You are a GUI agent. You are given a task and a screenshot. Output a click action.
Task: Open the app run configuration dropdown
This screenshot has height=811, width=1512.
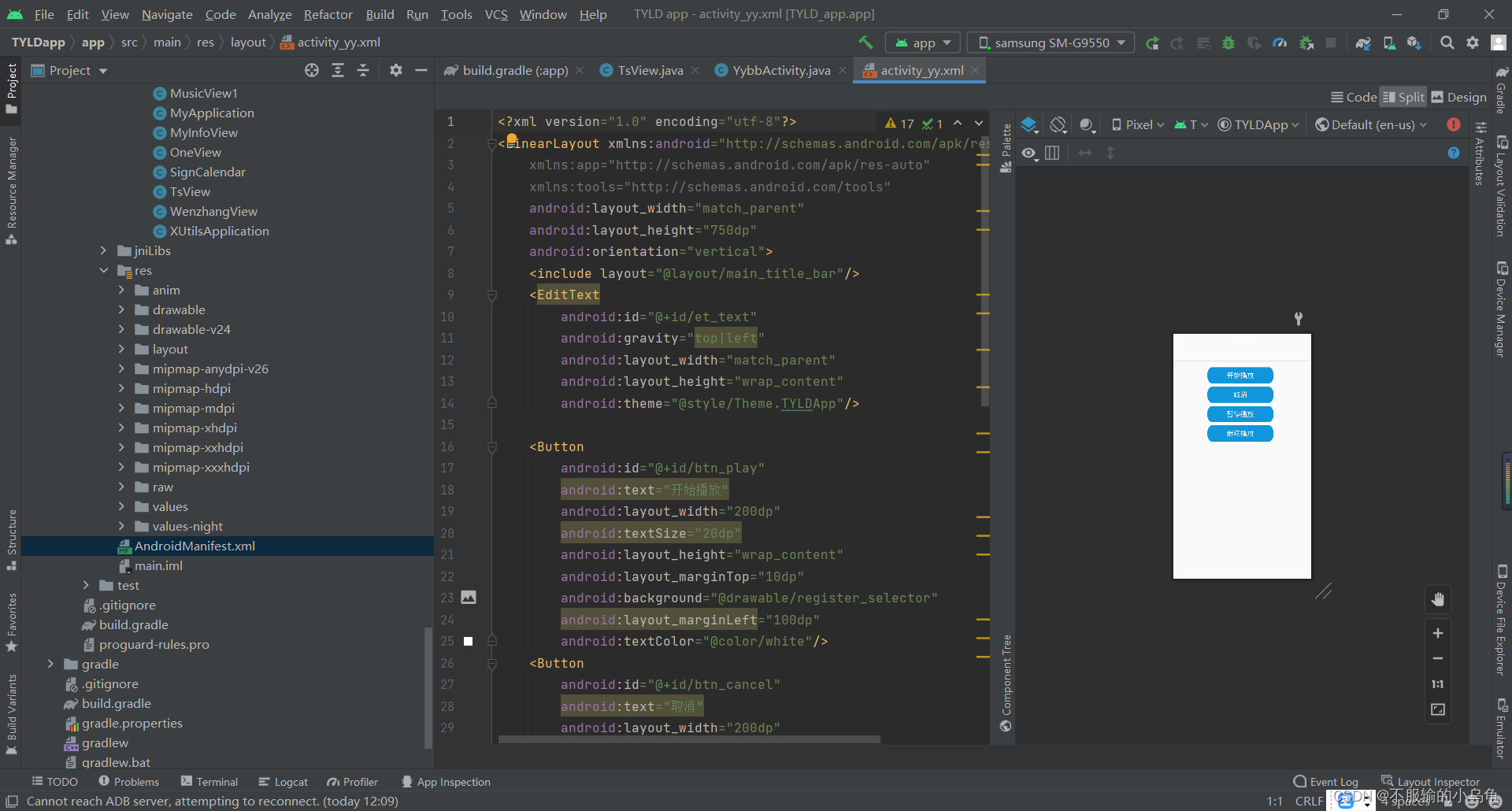[923, 43]
